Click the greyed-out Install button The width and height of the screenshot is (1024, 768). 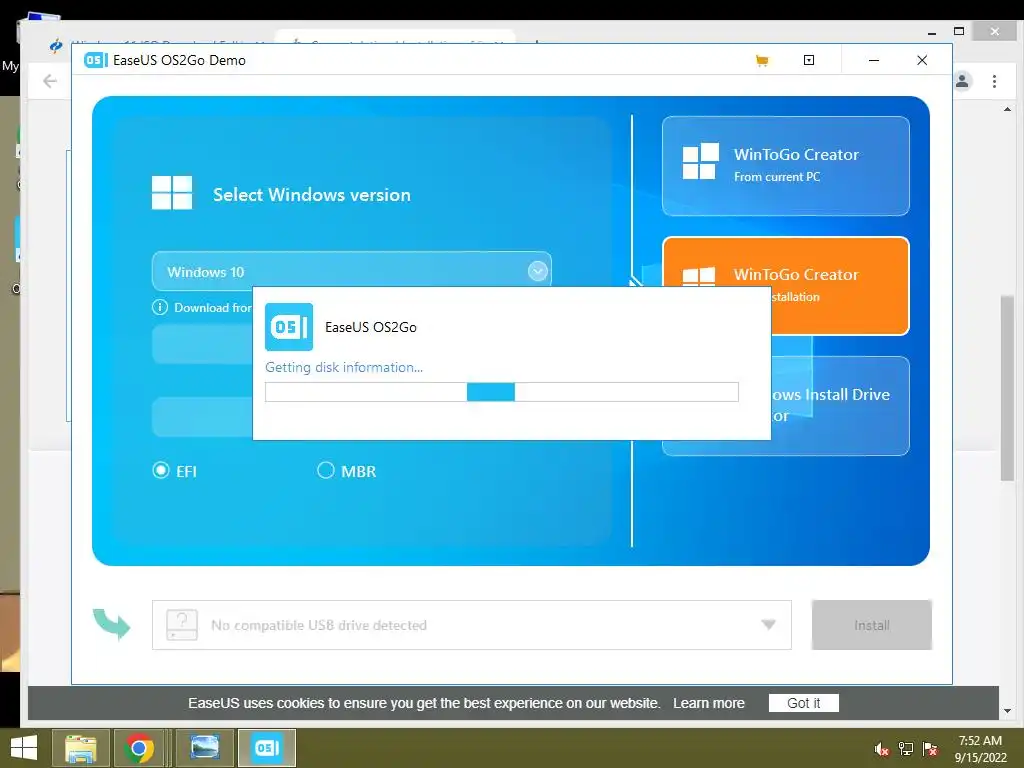tap(871, 625)
